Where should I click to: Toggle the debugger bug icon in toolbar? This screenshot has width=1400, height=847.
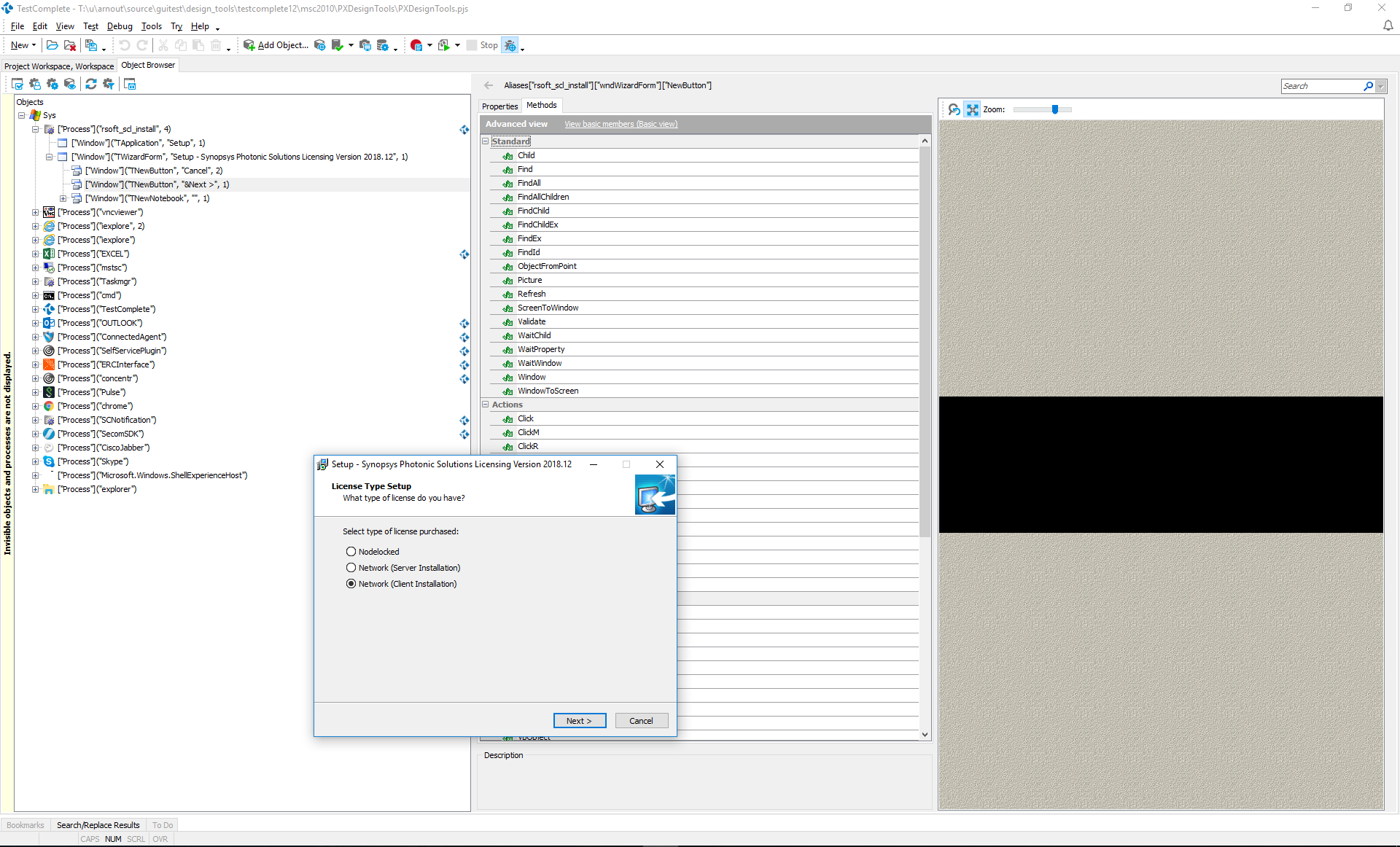(x=510, y=45)
